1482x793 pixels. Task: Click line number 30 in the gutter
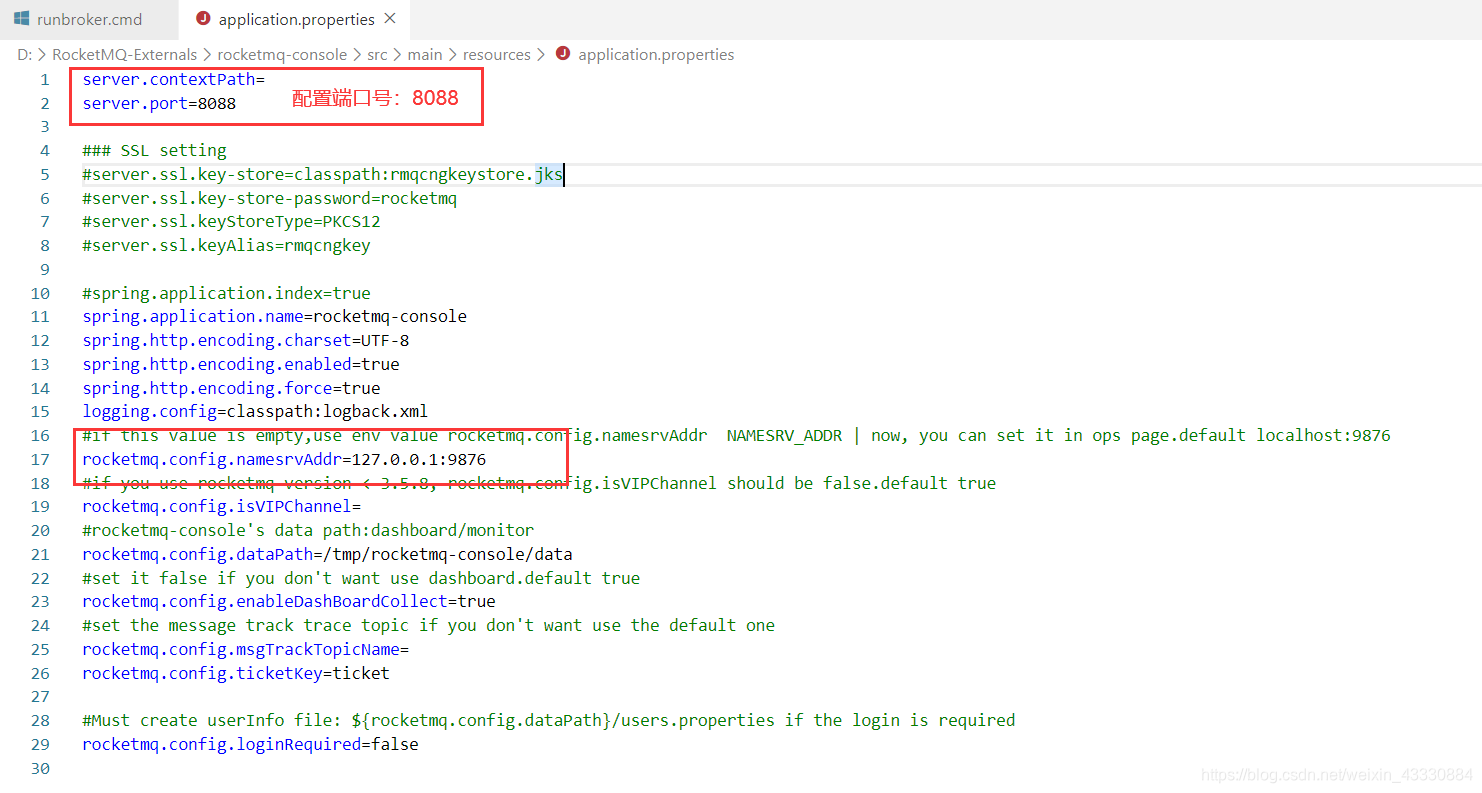click(x=40, y=768)
